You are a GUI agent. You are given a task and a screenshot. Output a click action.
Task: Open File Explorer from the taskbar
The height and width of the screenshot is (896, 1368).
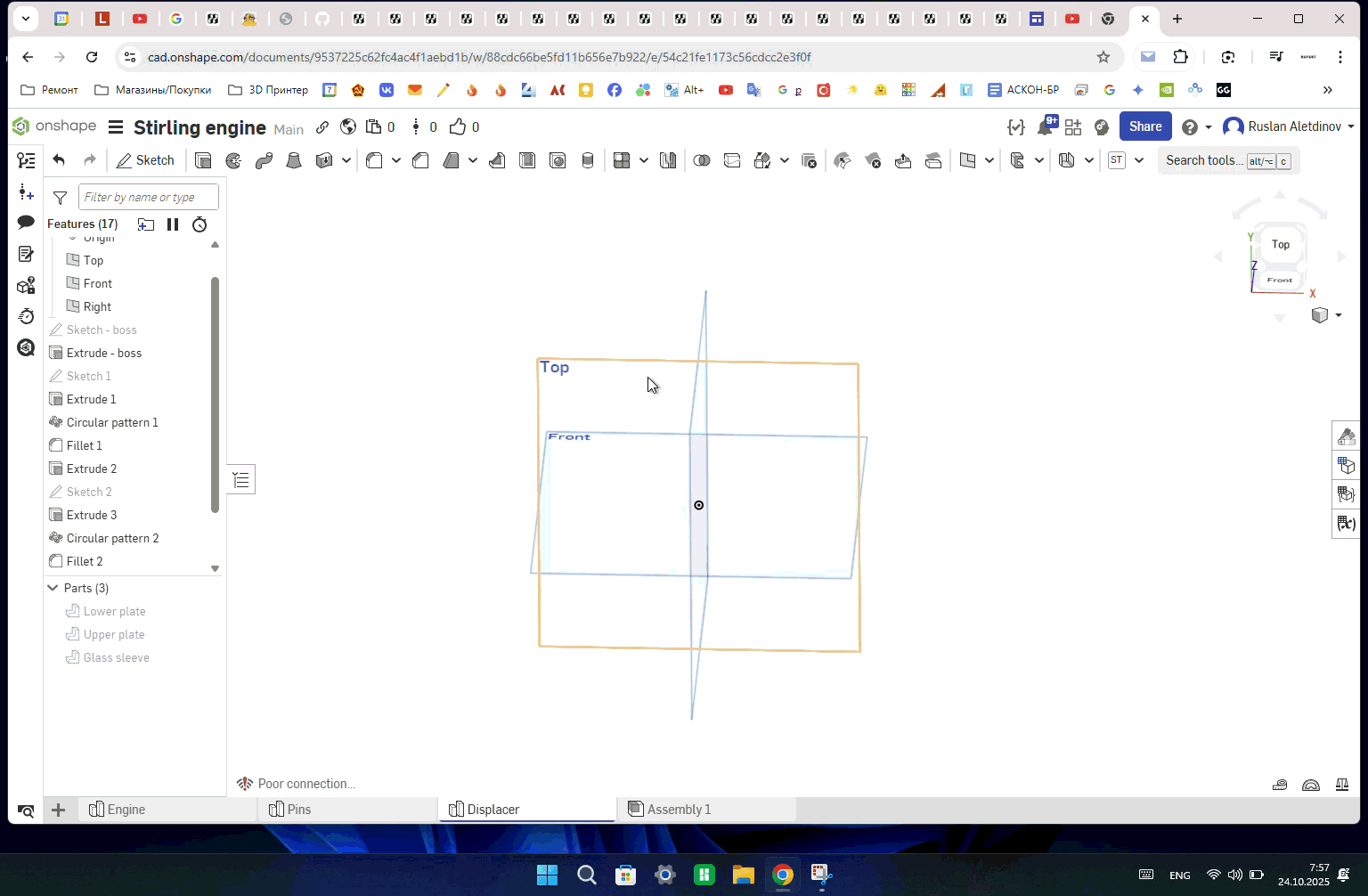pos(743,875)
